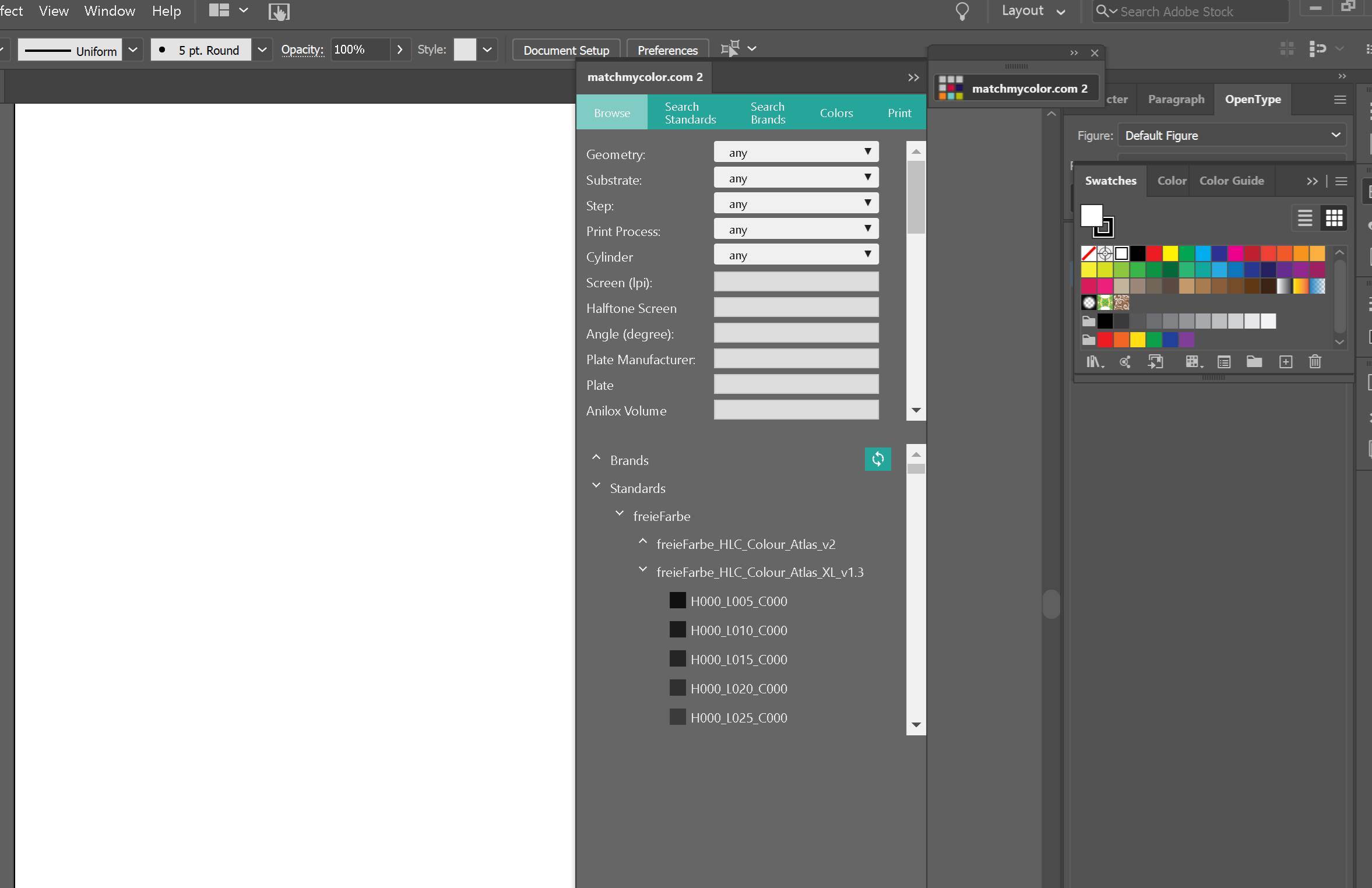Screen dimensions: 1372x888
Task: Collapse the Standards tree node
Action: pyautogui.click(x=596, y=486)
